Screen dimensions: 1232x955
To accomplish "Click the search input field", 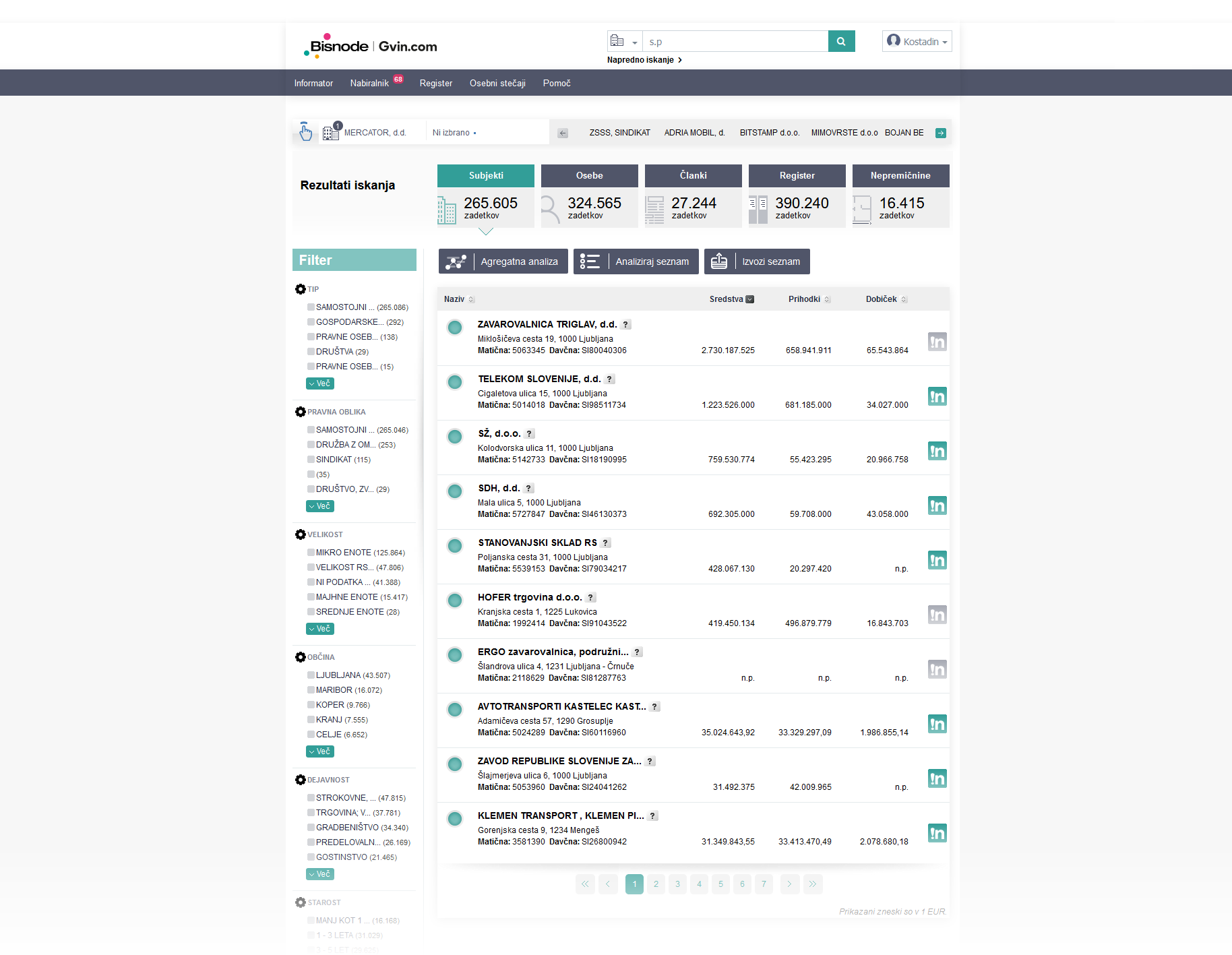I will 735,41.
